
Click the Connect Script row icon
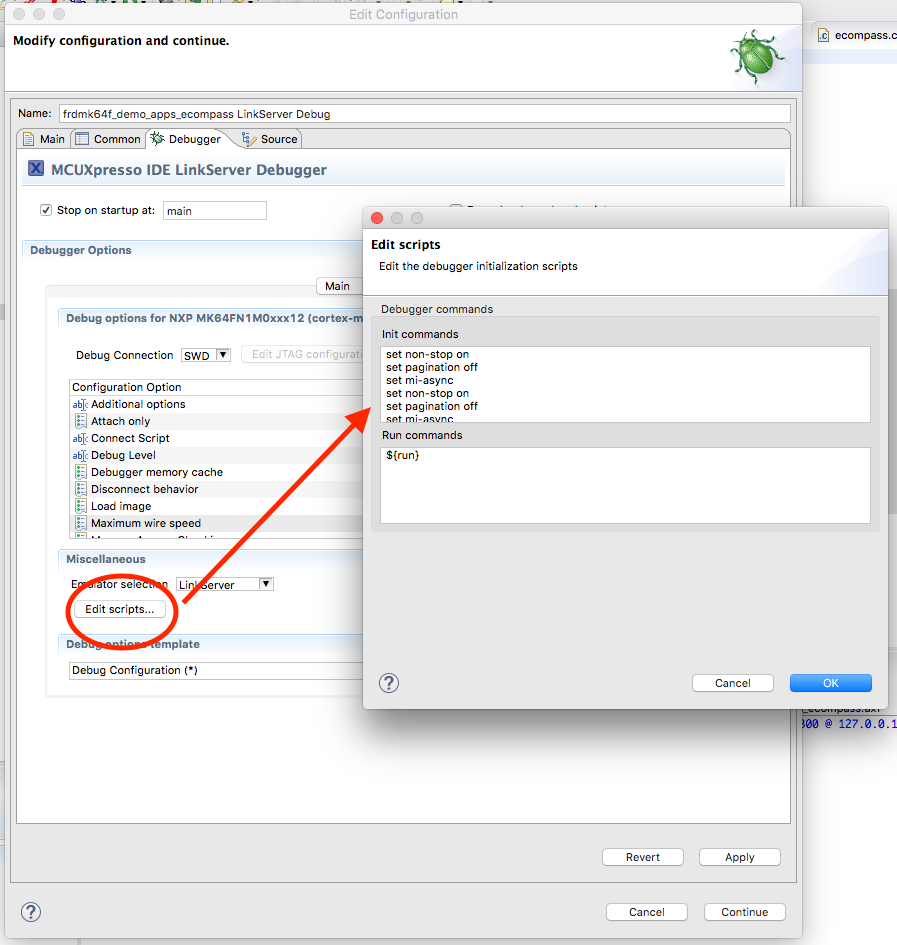[80, 438]
